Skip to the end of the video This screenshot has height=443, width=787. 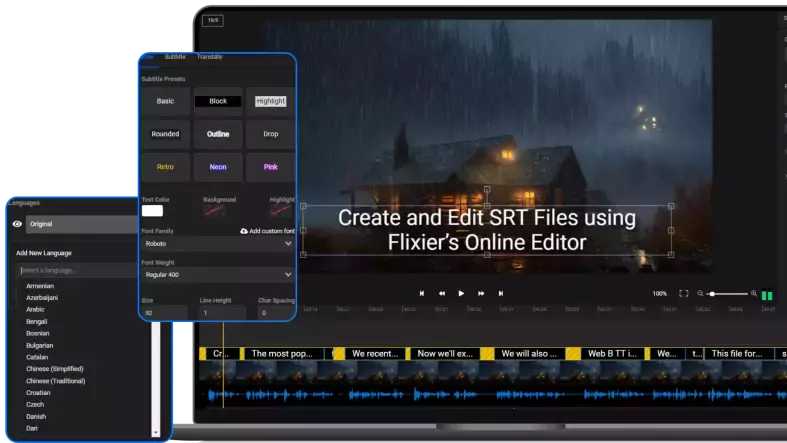tap(500, 294)
